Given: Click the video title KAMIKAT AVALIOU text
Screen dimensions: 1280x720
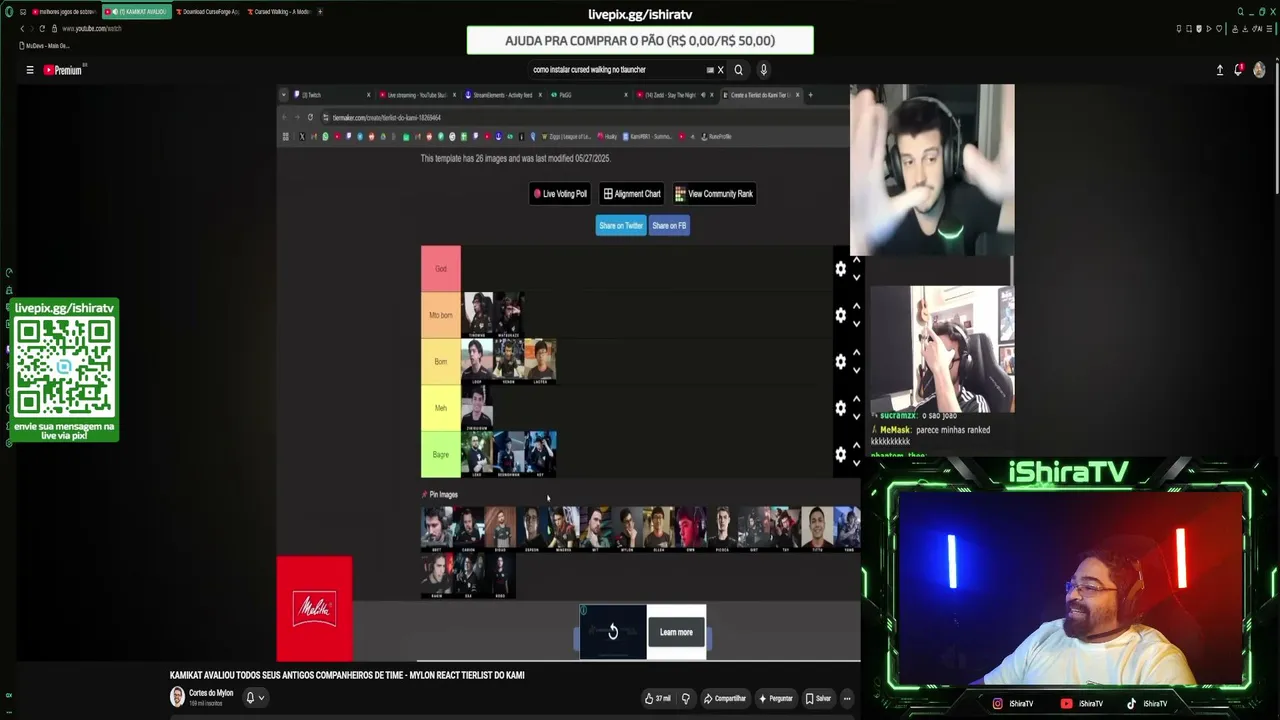Looking at the screenshot, I should pyautogui.click(x=347, y=675).
